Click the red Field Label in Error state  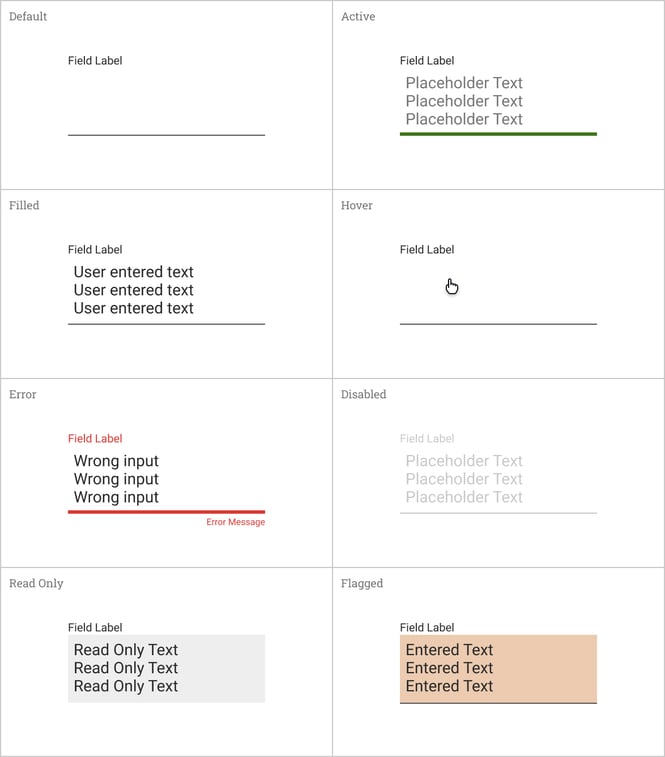(95, 438)
